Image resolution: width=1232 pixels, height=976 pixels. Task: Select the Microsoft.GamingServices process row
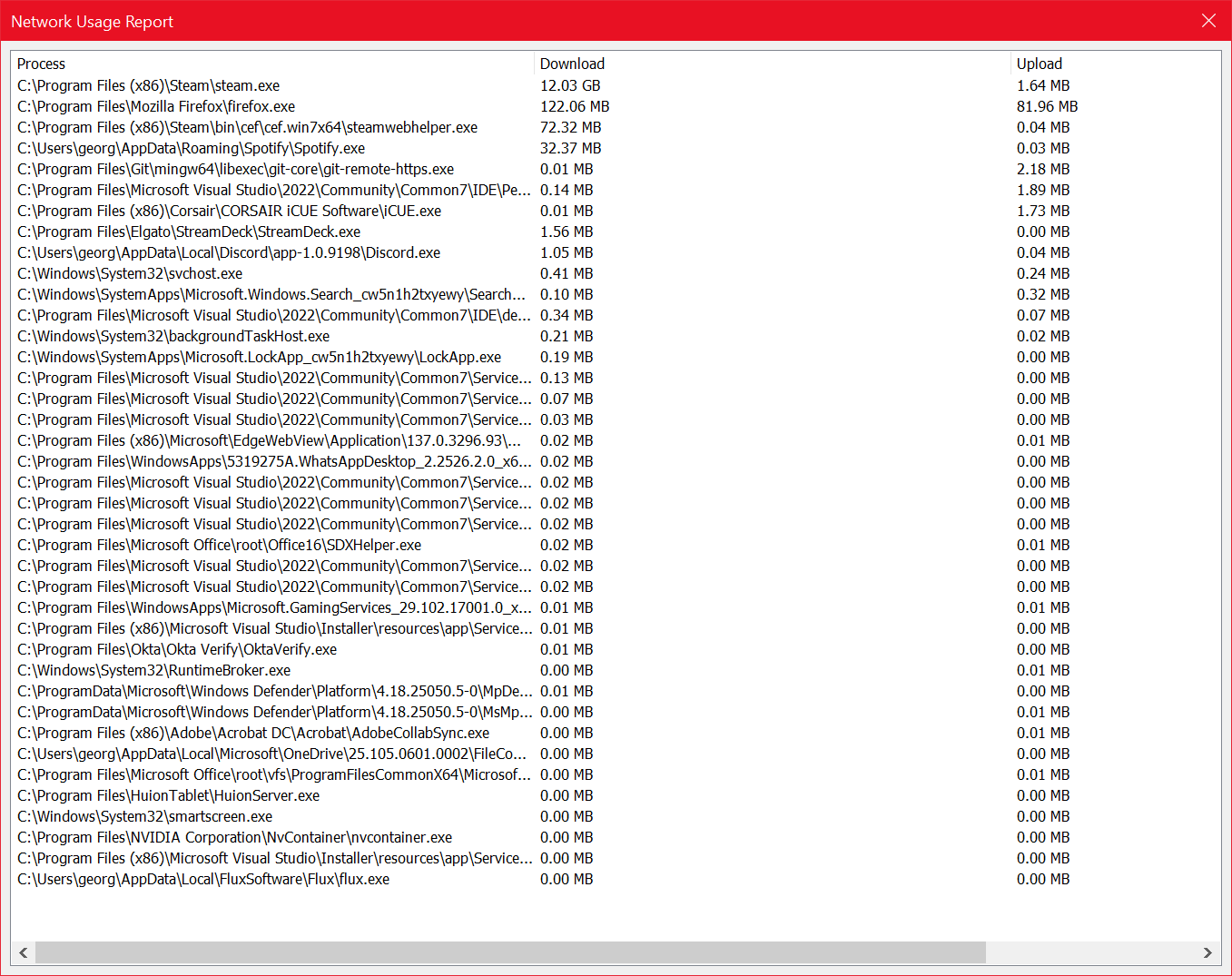616,607
